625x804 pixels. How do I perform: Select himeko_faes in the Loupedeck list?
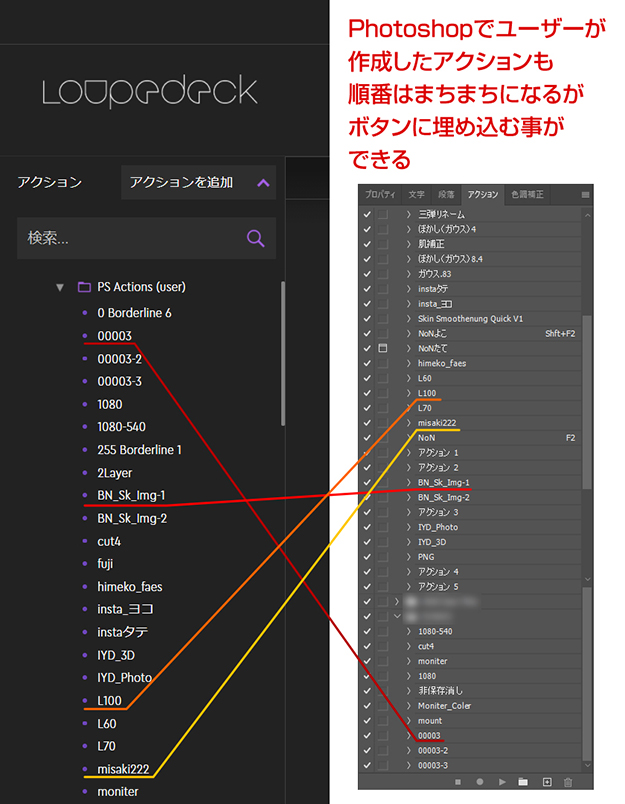coord(130,587)
